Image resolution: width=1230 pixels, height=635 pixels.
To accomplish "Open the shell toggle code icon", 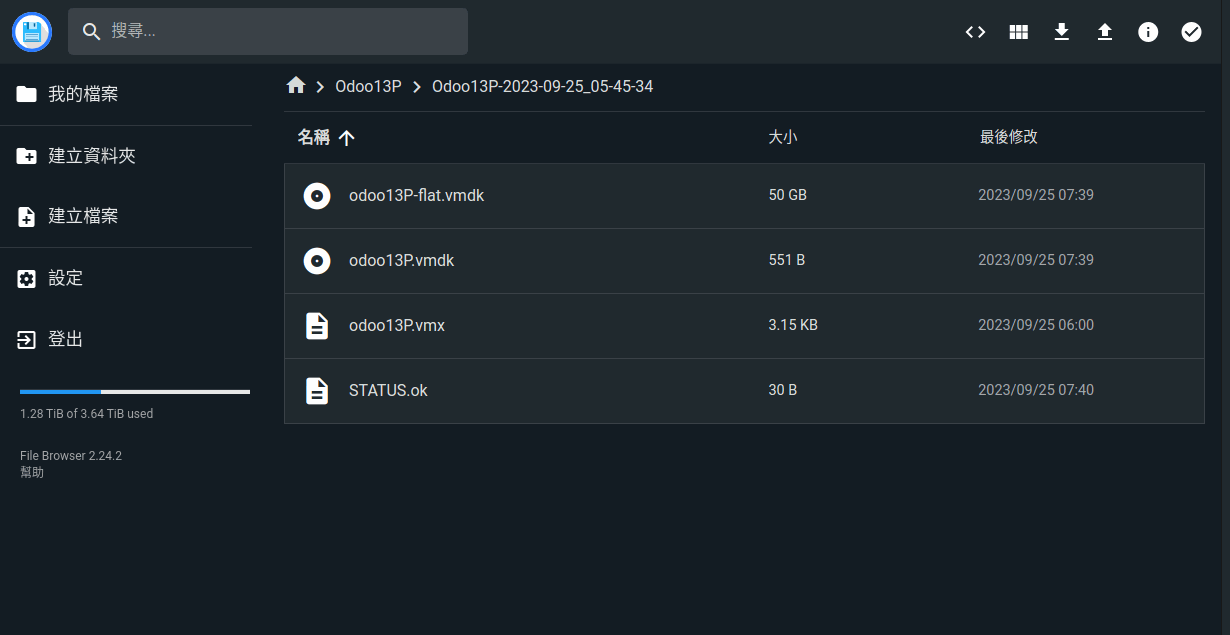I will 975,32.
